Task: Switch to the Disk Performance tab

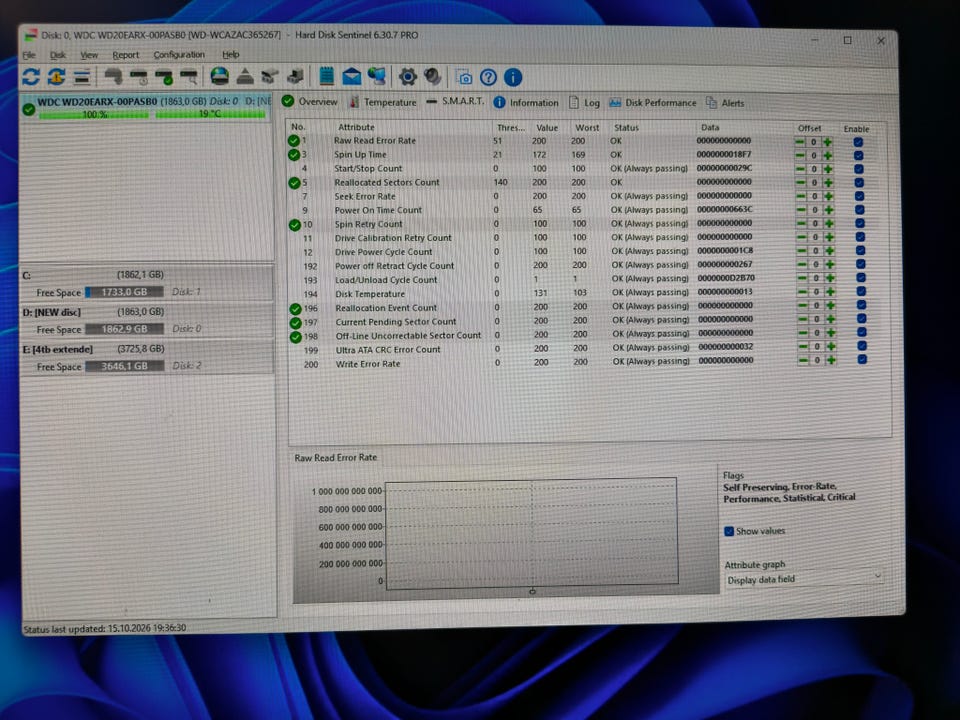Action: [x=653, y=103]
